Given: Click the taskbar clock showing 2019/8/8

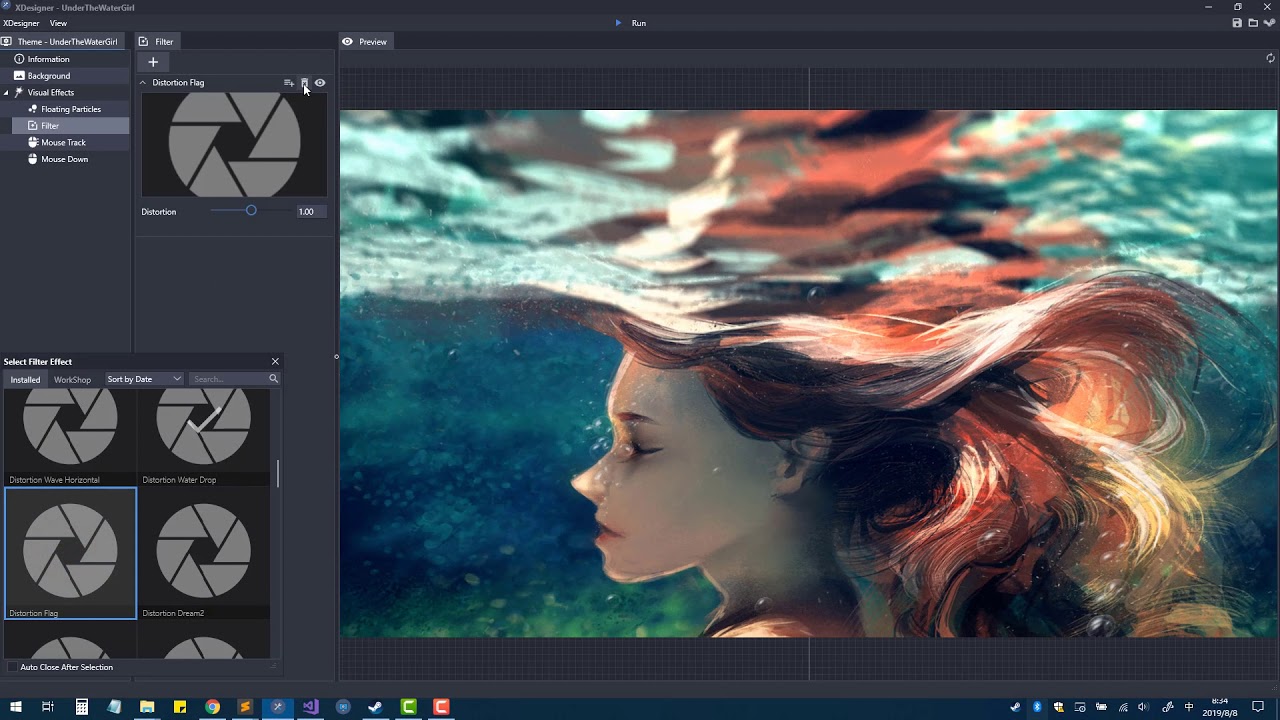Looking at the screenshot, I should 1220,707.
